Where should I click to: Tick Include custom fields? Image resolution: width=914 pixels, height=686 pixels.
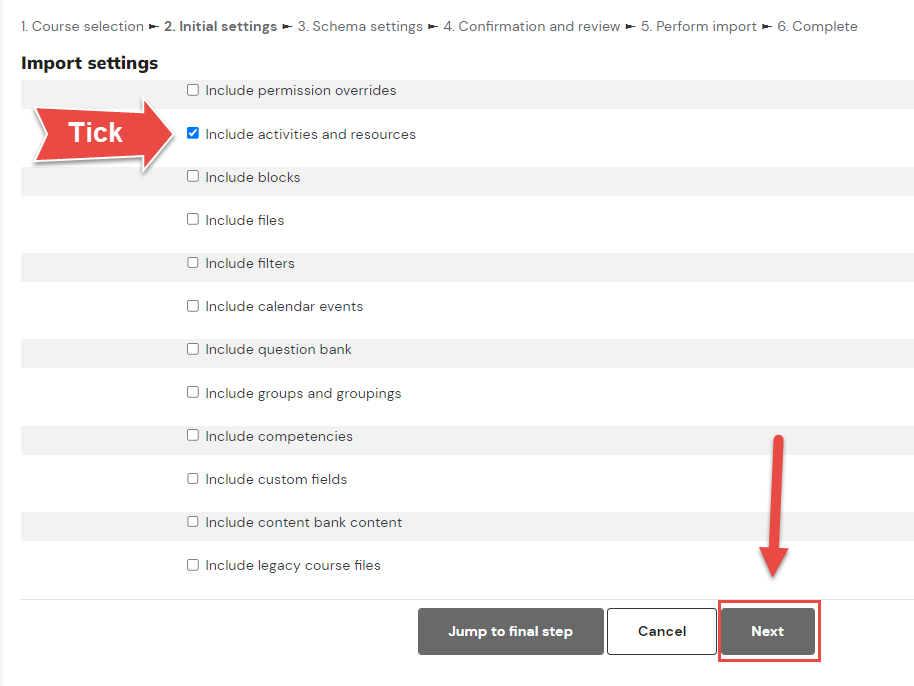(192, 479)
